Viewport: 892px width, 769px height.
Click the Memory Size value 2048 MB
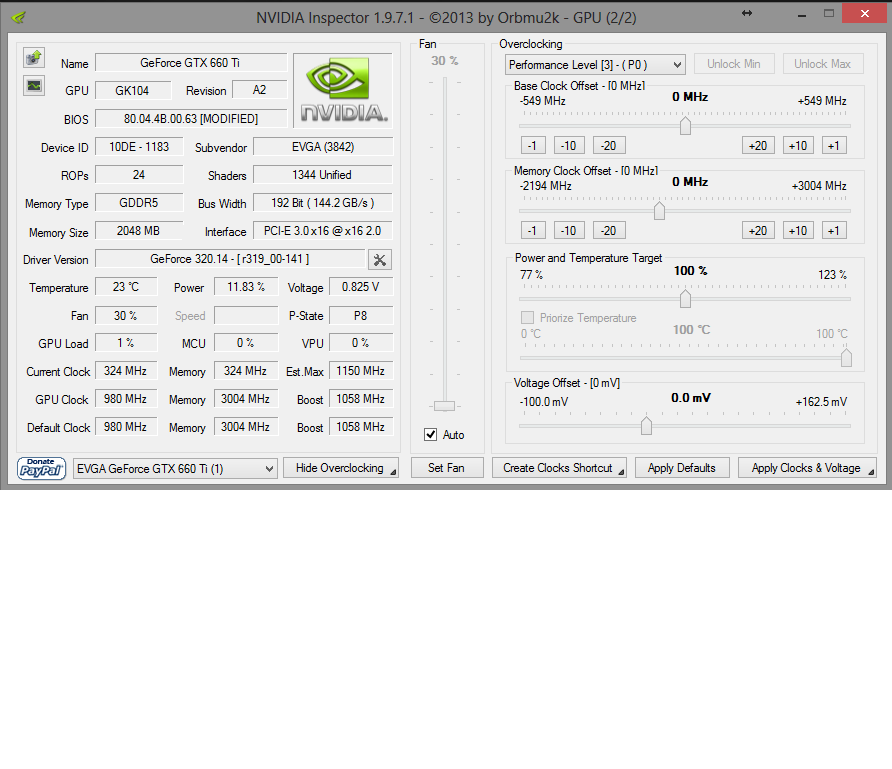pos(139,231)
